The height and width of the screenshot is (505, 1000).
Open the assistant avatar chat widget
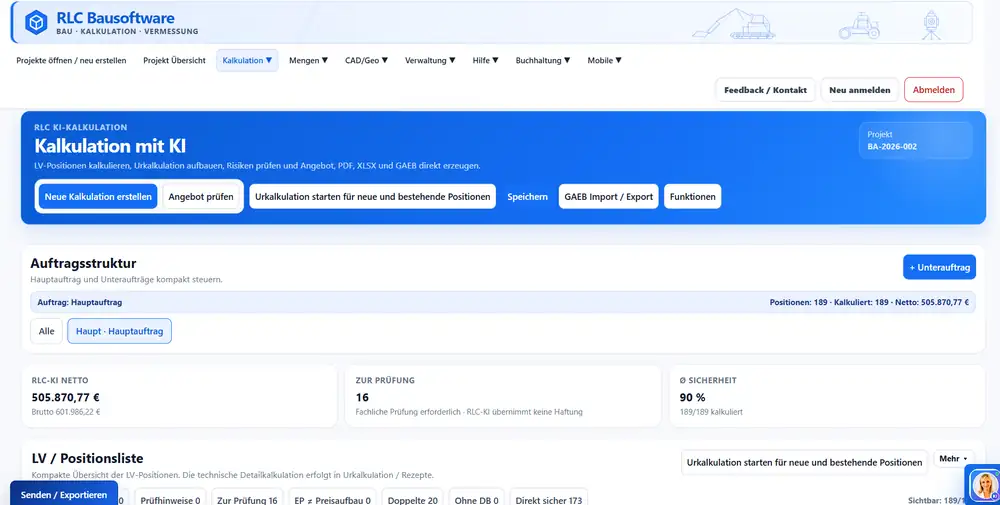pos(985,485)
